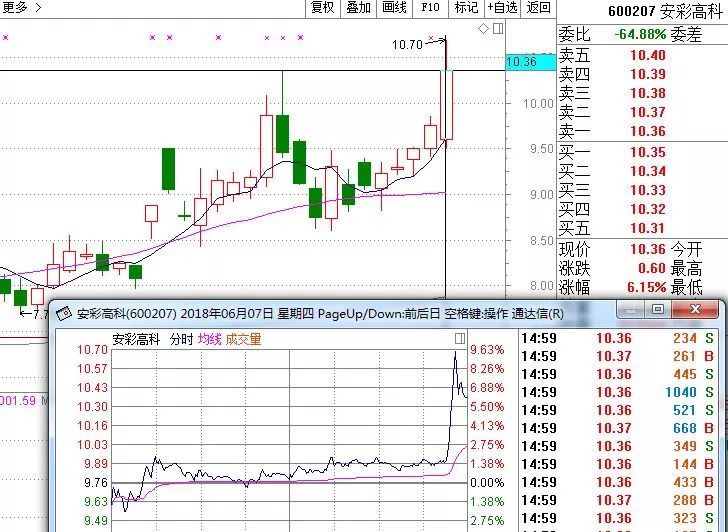728x532 pixels.
Task: Click the 买一 bid price 10.35
Action: pos(647,152)
